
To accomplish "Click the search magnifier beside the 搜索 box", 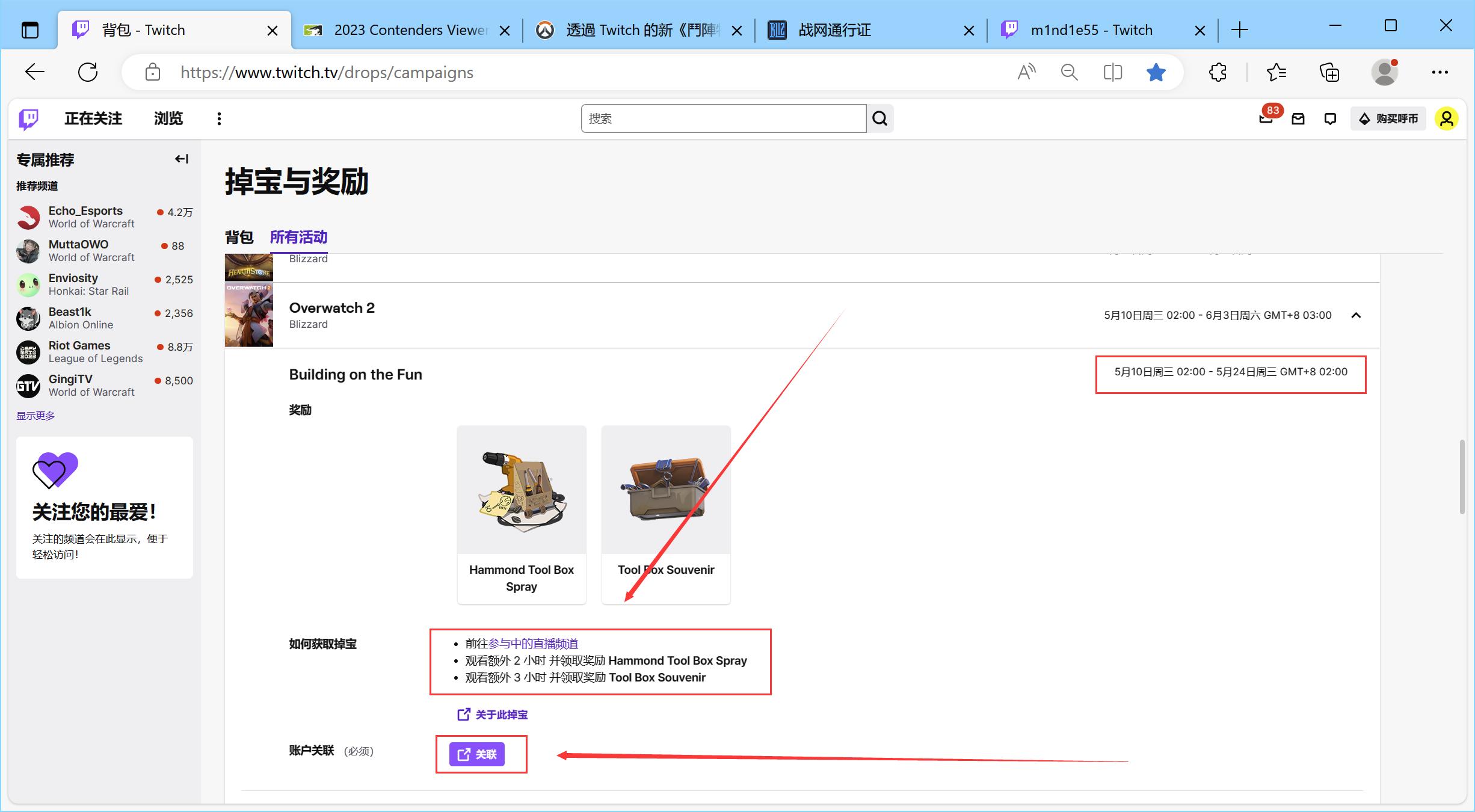I will click(x=879, y=118).
